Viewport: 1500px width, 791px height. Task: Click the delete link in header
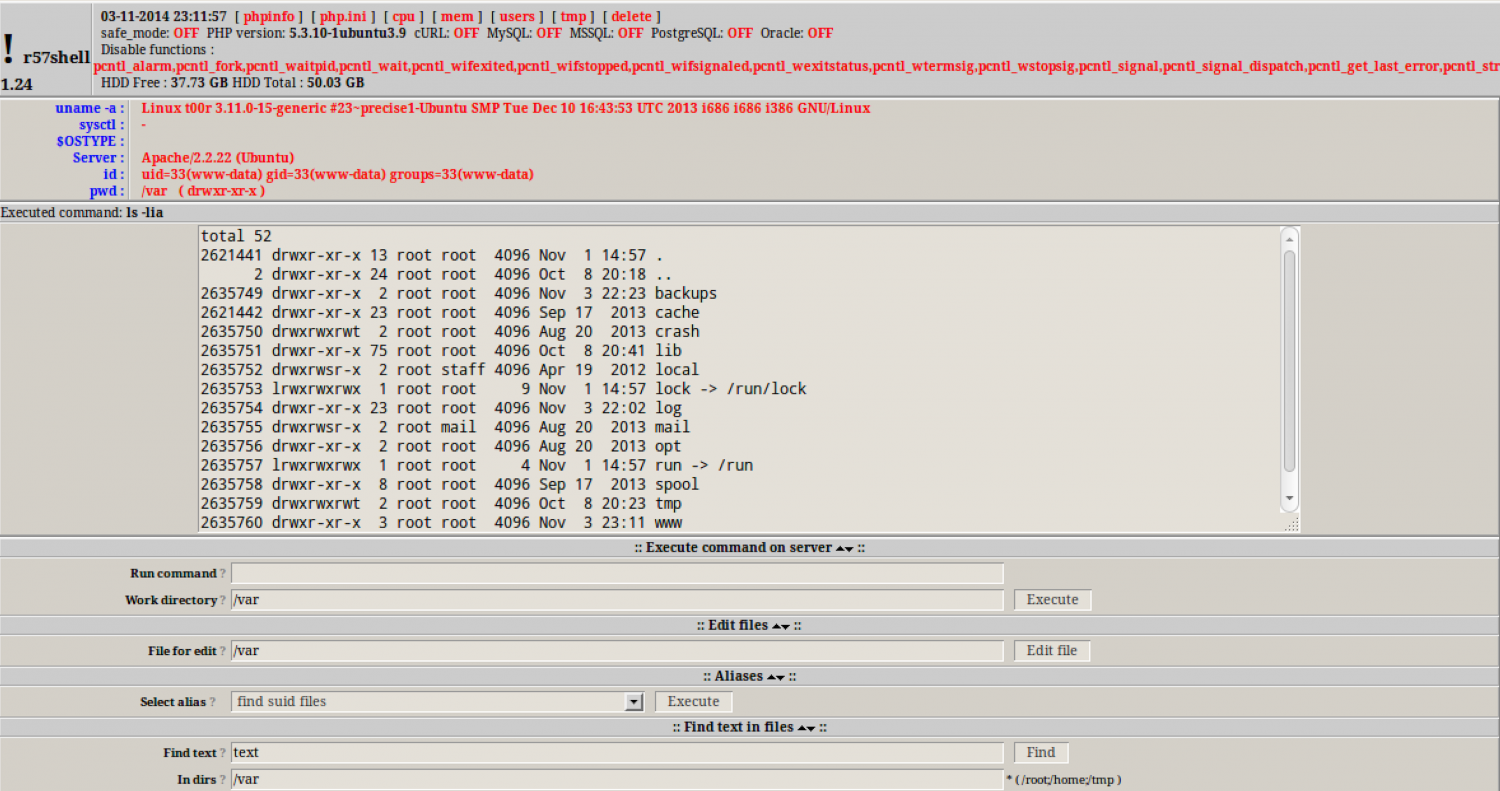tap(631, 16)
